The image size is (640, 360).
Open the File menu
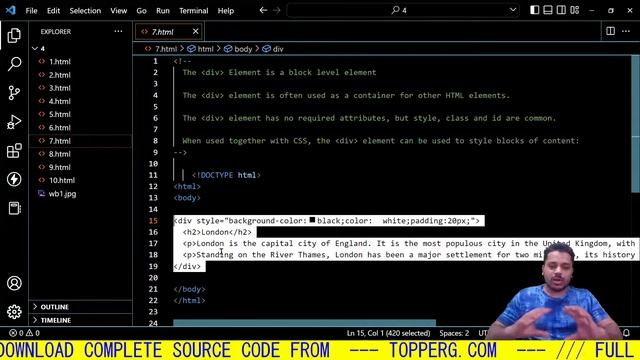coord(31,11)
